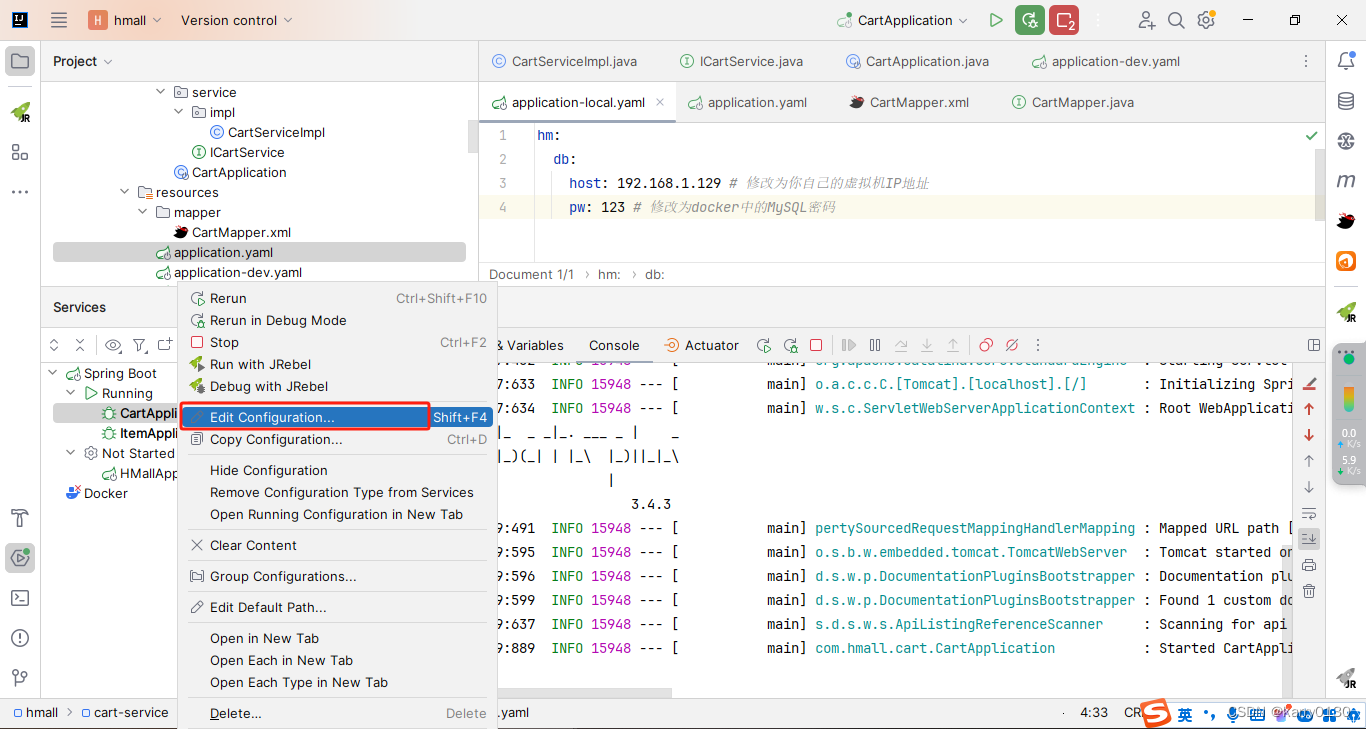Collapse the Running node in Services panel
Image resolution: width=1366 pixels, height=729 pixels.
pyautogui.click(x=69, y=392)
